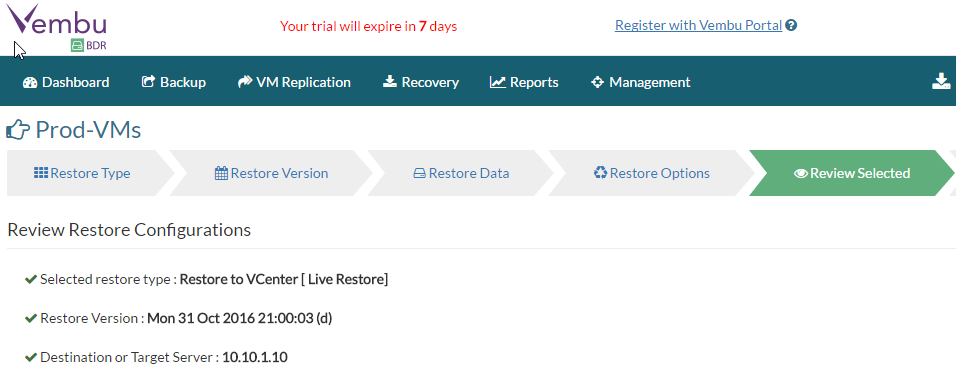Viewport: 956px width, 380px height.
Task: Click the eye icon on Review Selected step
Action: [x=801, y=173]
